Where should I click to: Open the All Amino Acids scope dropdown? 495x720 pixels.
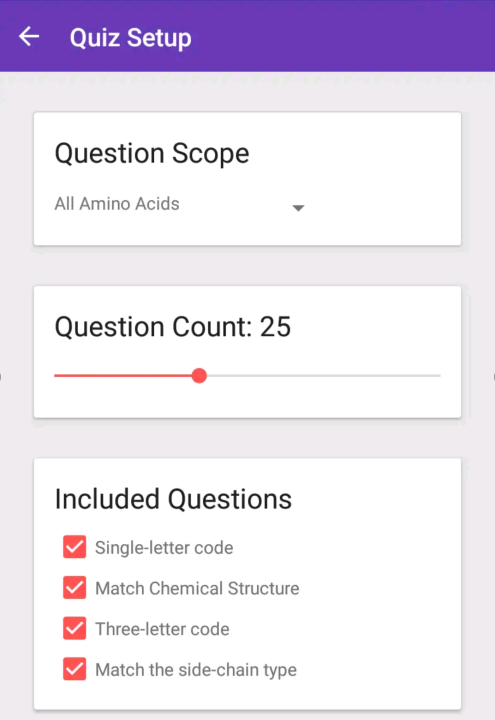coord(180,204)
